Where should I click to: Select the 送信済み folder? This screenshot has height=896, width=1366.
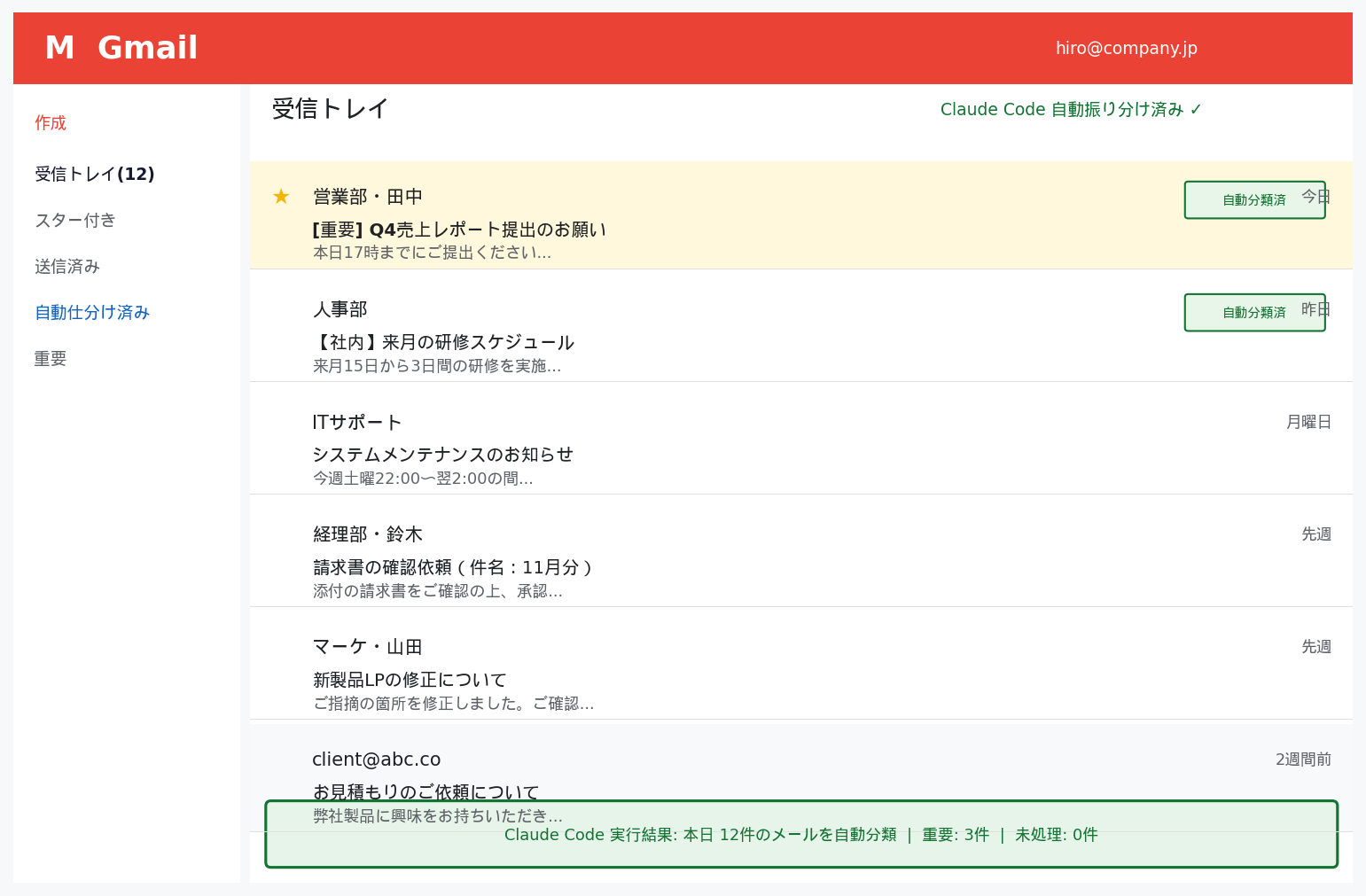coord(66,266)
